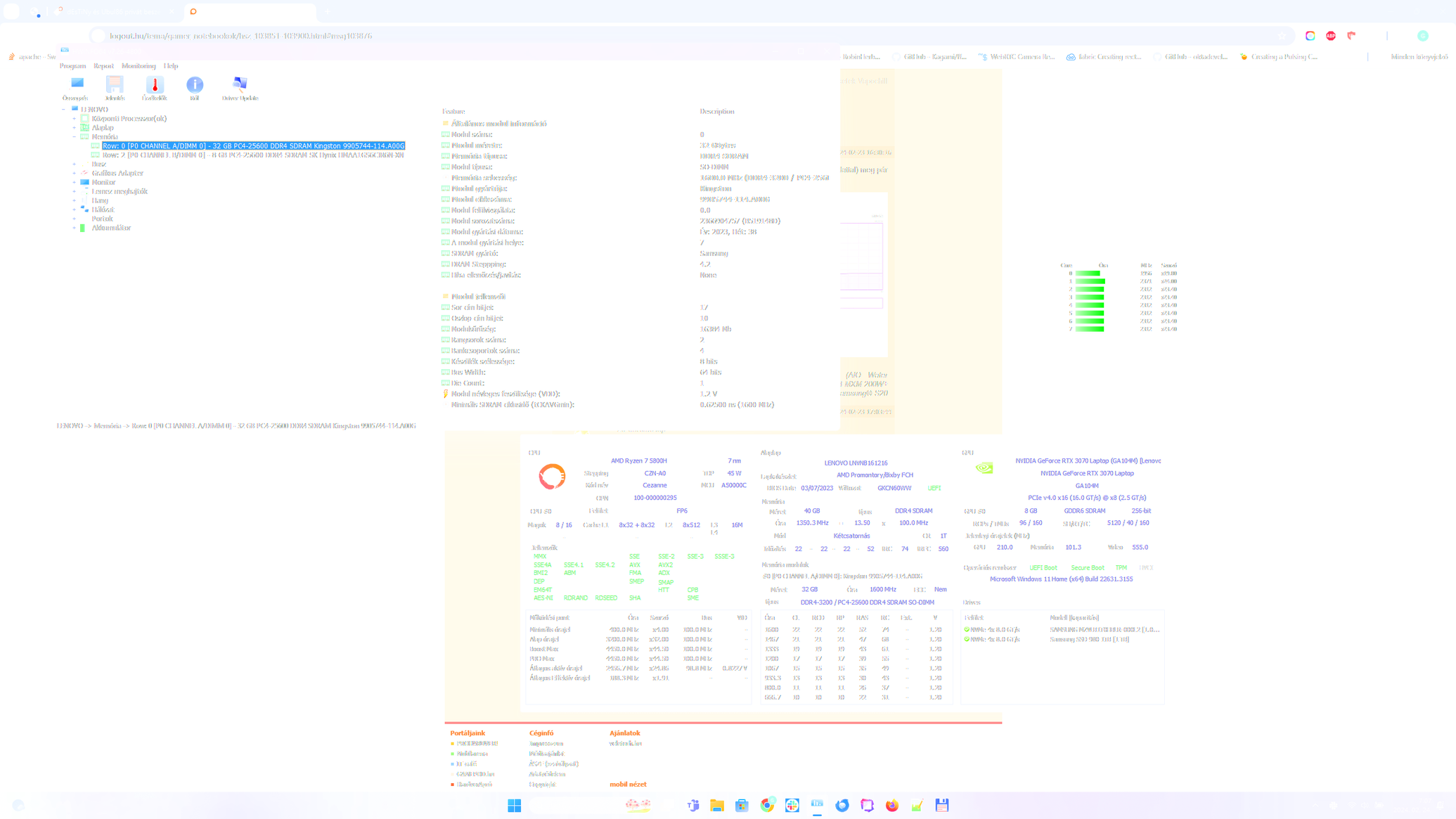
Task: Expand the Alaplap tree node
Action: pos(74,128)
